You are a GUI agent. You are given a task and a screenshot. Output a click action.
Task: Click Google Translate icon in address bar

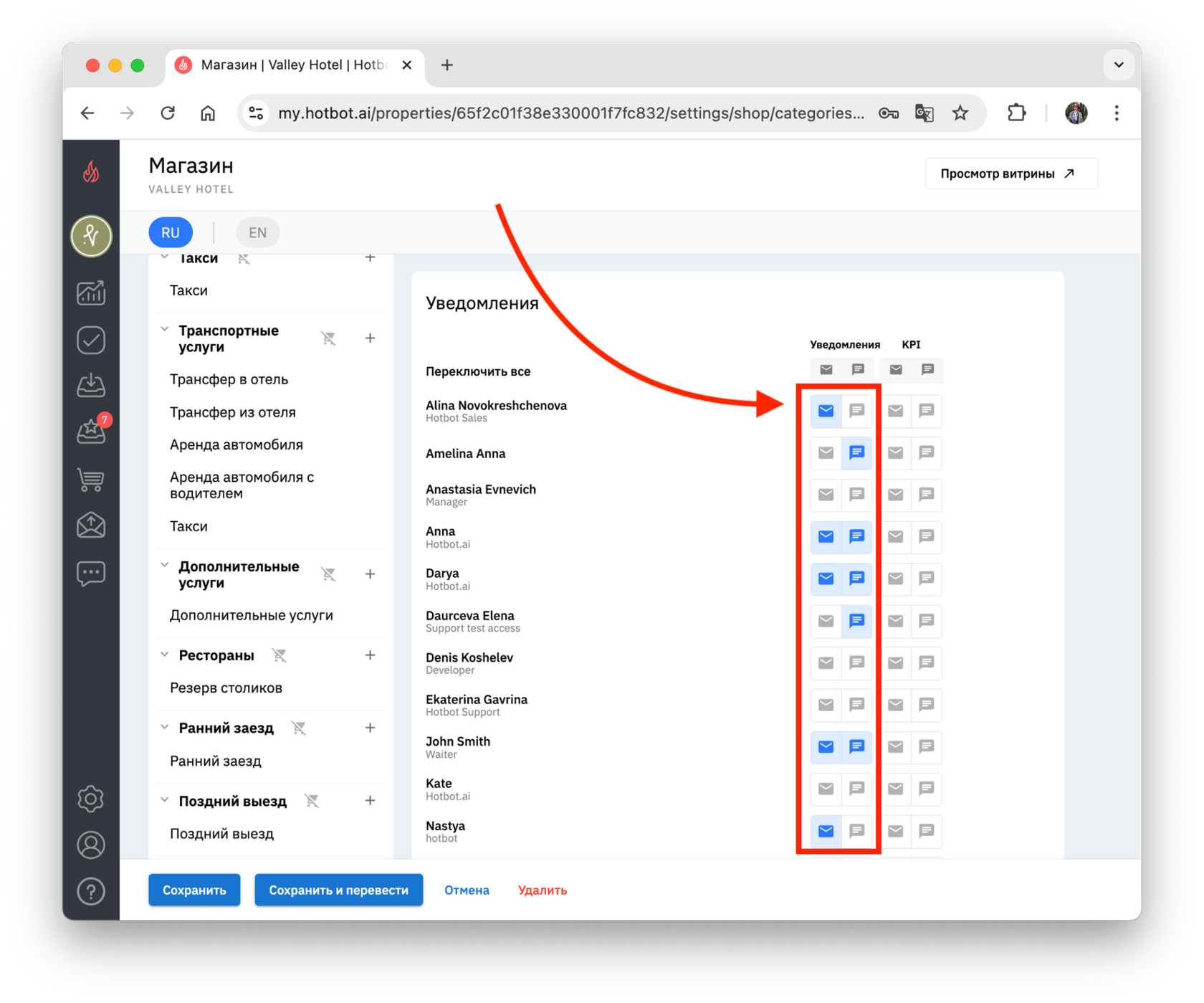(x=924, y=113)
